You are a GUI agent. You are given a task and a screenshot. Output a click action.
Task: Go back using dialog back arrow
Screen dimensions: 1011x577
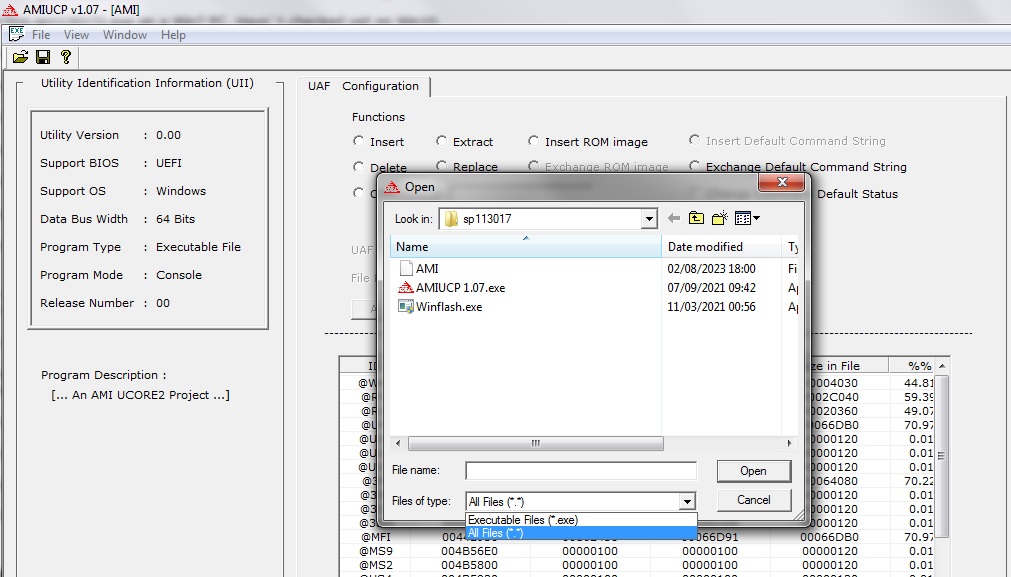[674, 218]
